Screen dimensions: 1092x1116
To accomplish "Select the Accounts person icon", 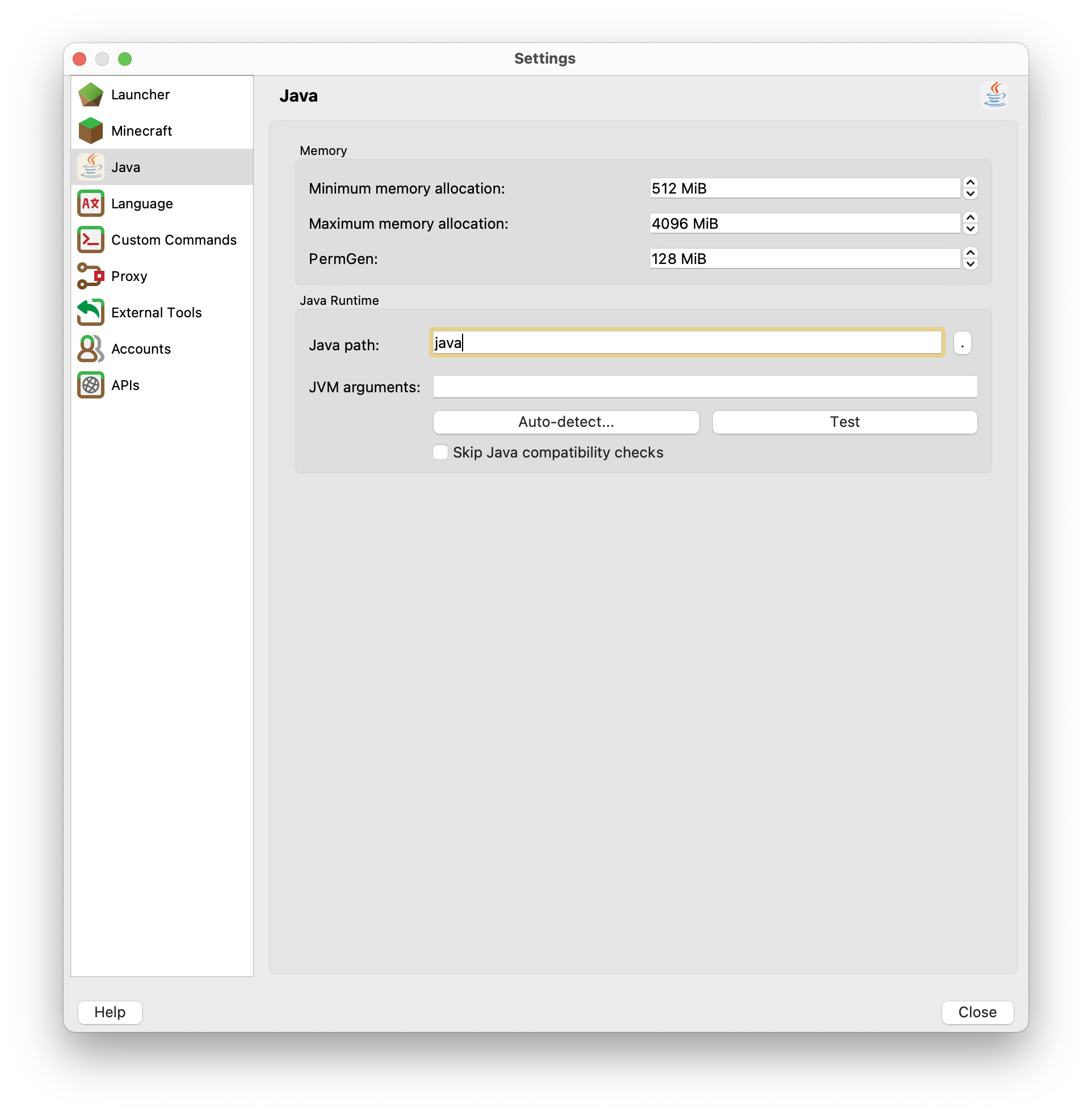I will coord(91,349).
